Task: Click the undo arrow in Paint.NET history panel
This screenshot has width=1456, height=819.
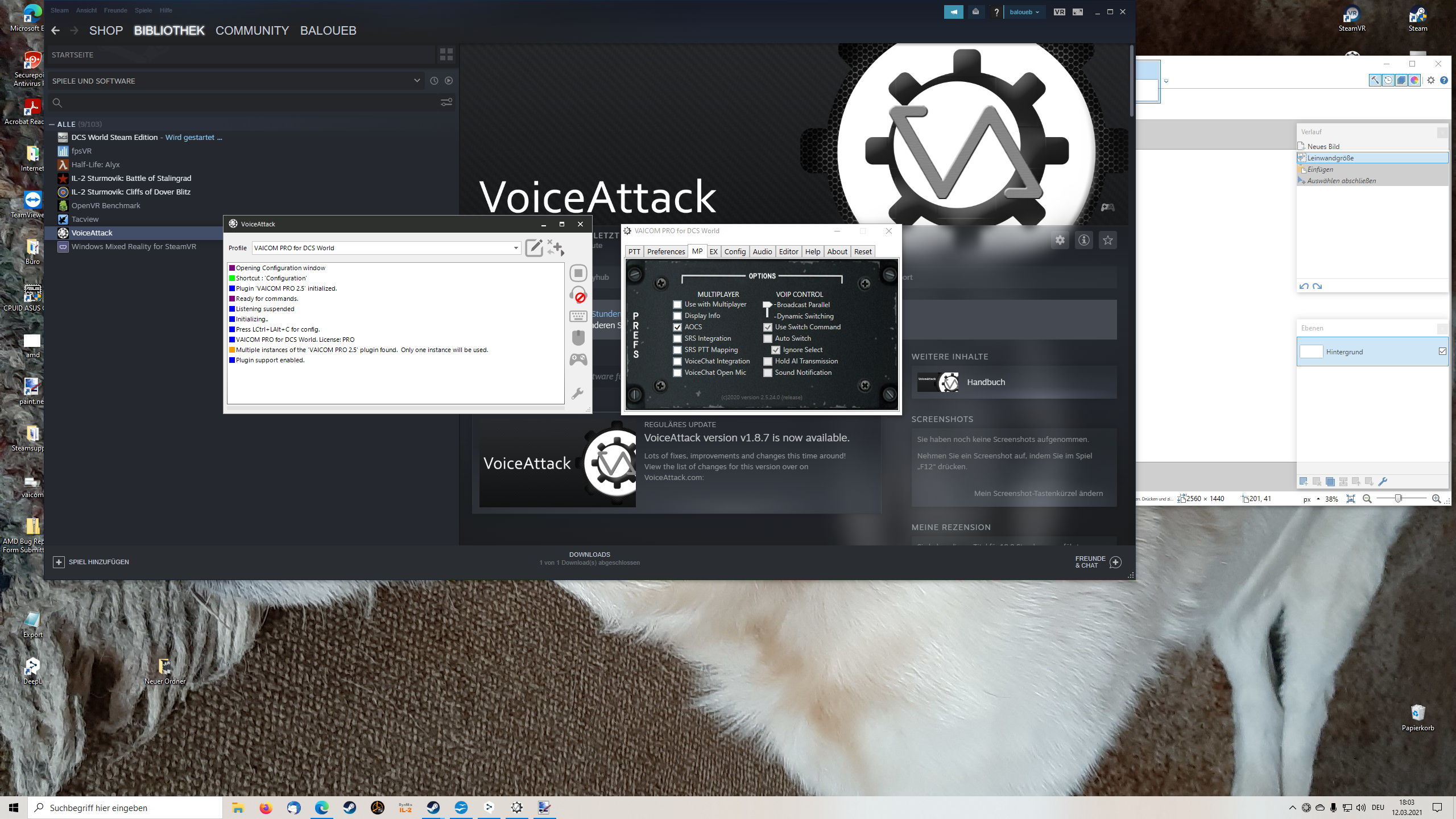Action: 1304,286
